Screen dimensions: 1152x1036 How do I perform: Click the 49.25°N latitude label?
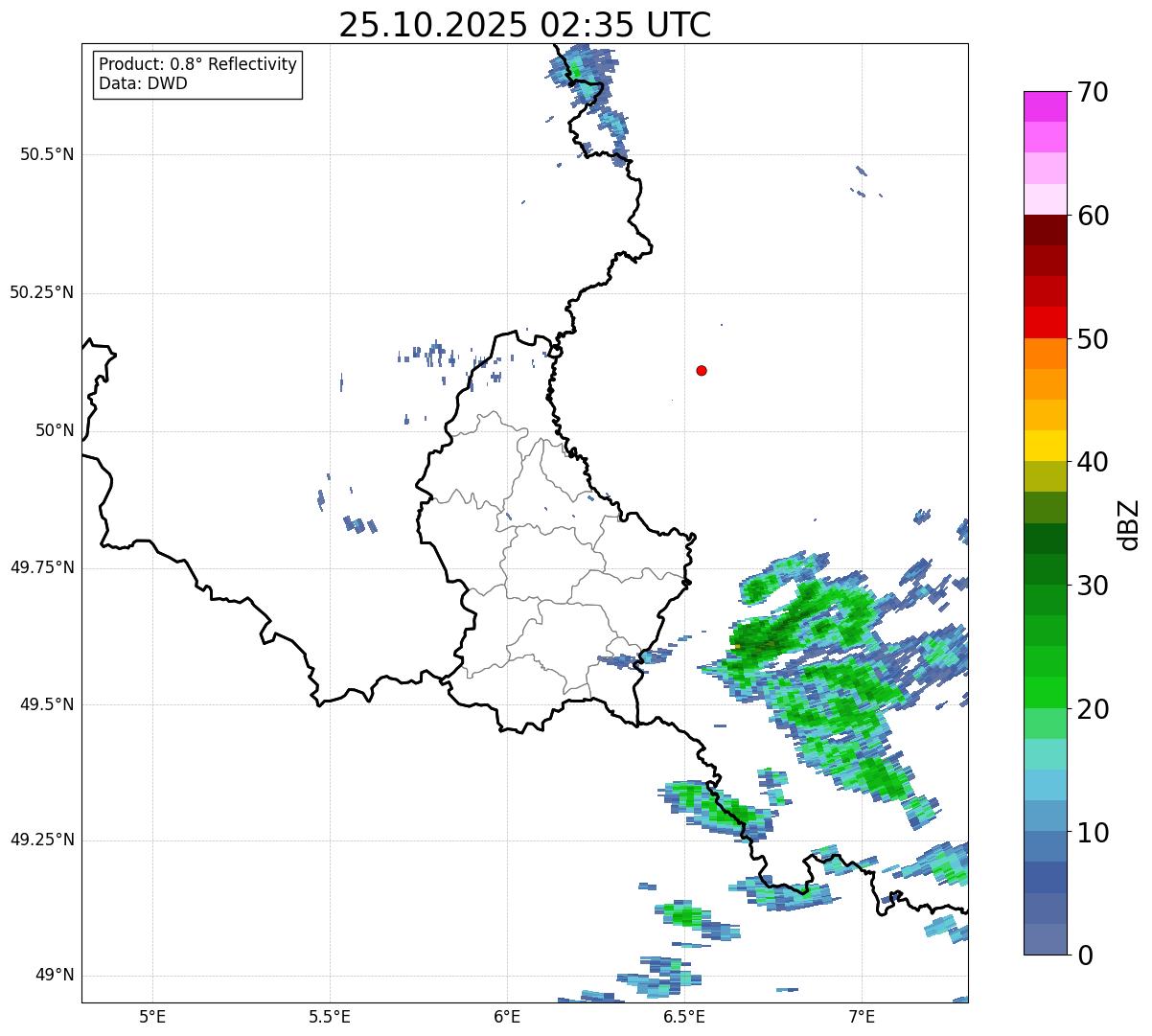[41, 840]
